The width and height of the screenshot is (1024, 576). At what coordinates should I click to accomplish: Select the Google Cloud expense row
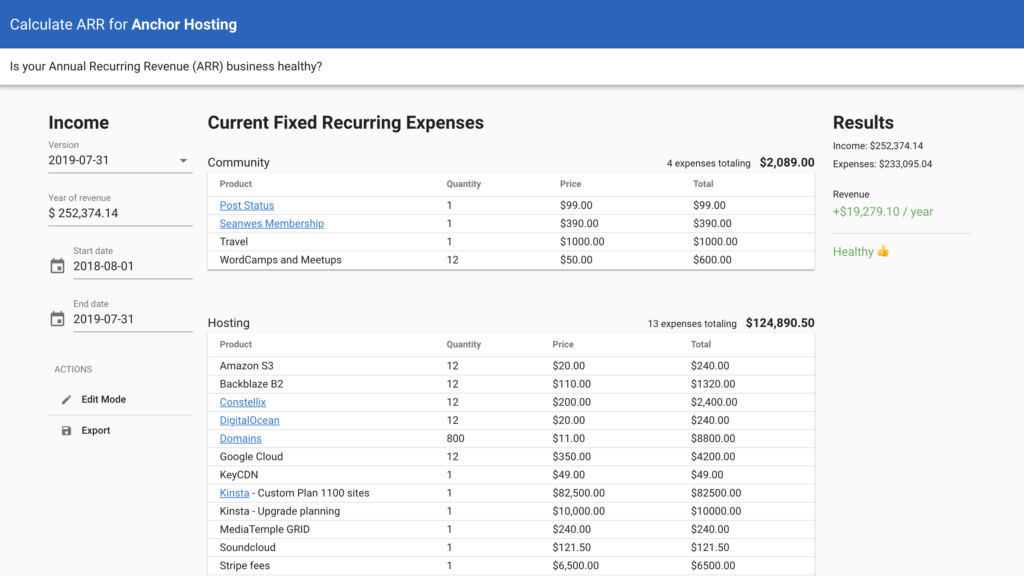(510, 457)
